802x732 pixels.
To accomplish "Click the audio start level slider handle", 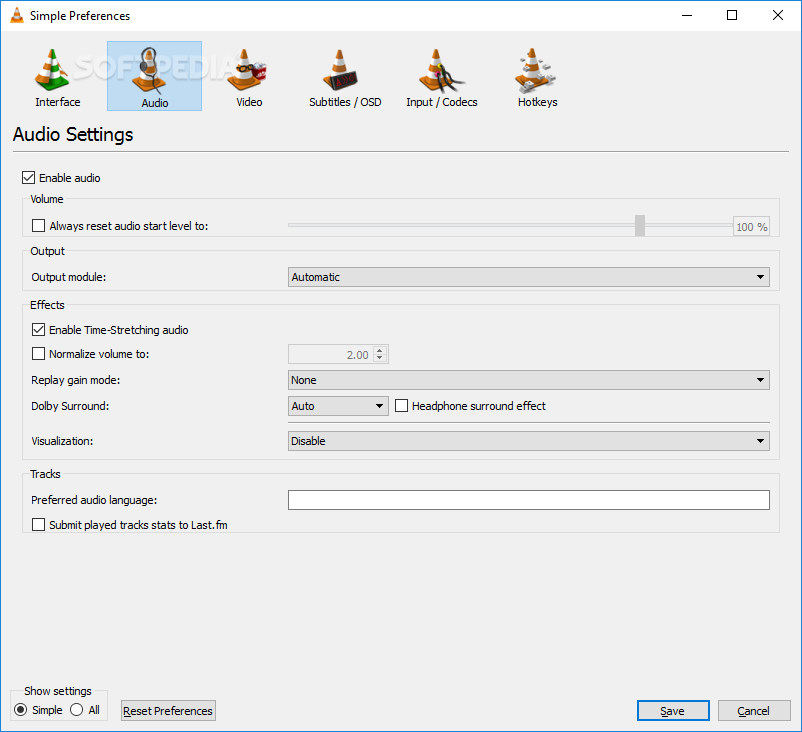I will [x=640, y=226].
